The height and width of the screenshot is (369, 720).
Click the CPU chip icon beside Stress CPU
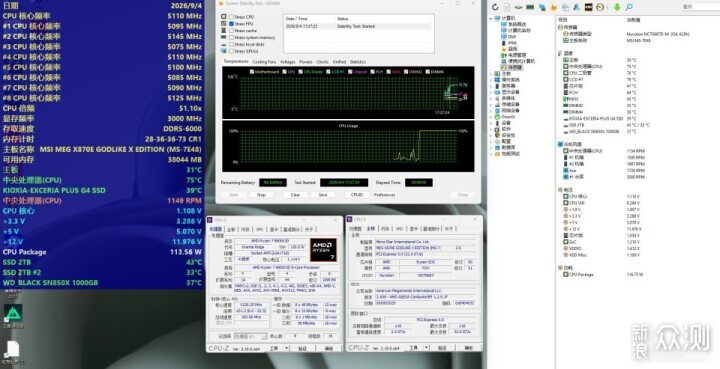coord(224,17)
